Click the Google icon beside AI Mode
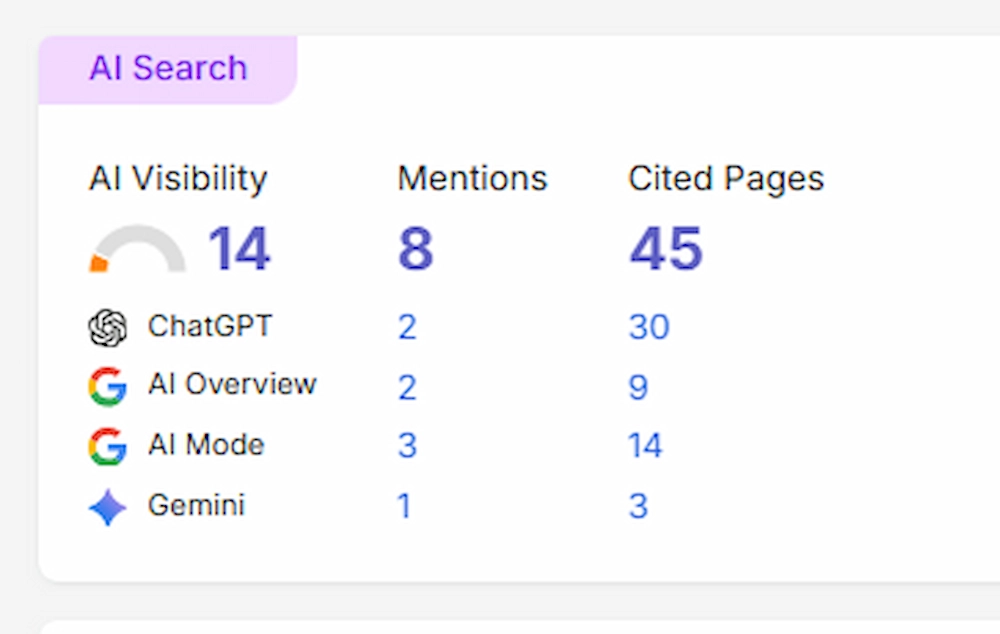 pos(108,446)
